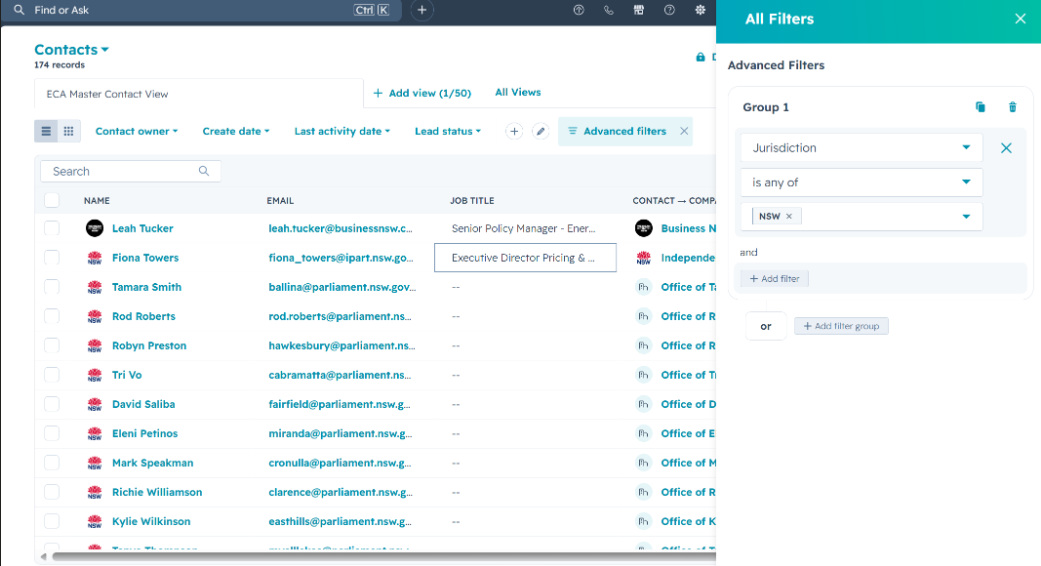Click the Add filter button
The image size is (1041, 566).
(x=774, y=279)
